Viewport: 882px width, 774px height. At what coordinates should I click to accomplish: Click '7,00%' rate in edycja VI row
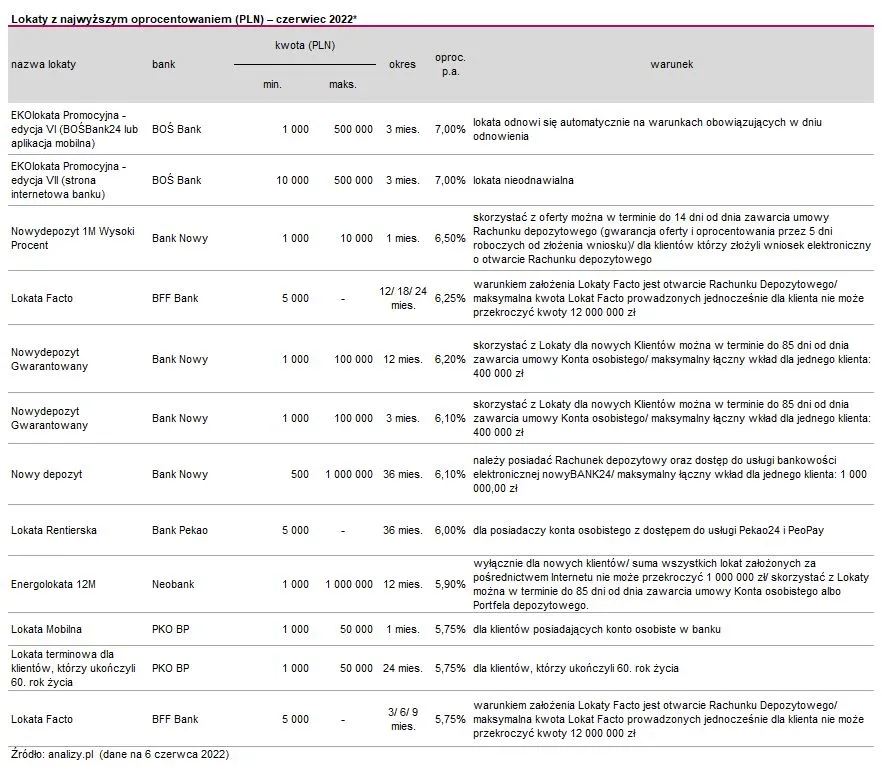pyautogui.click(x=450, y=129)
